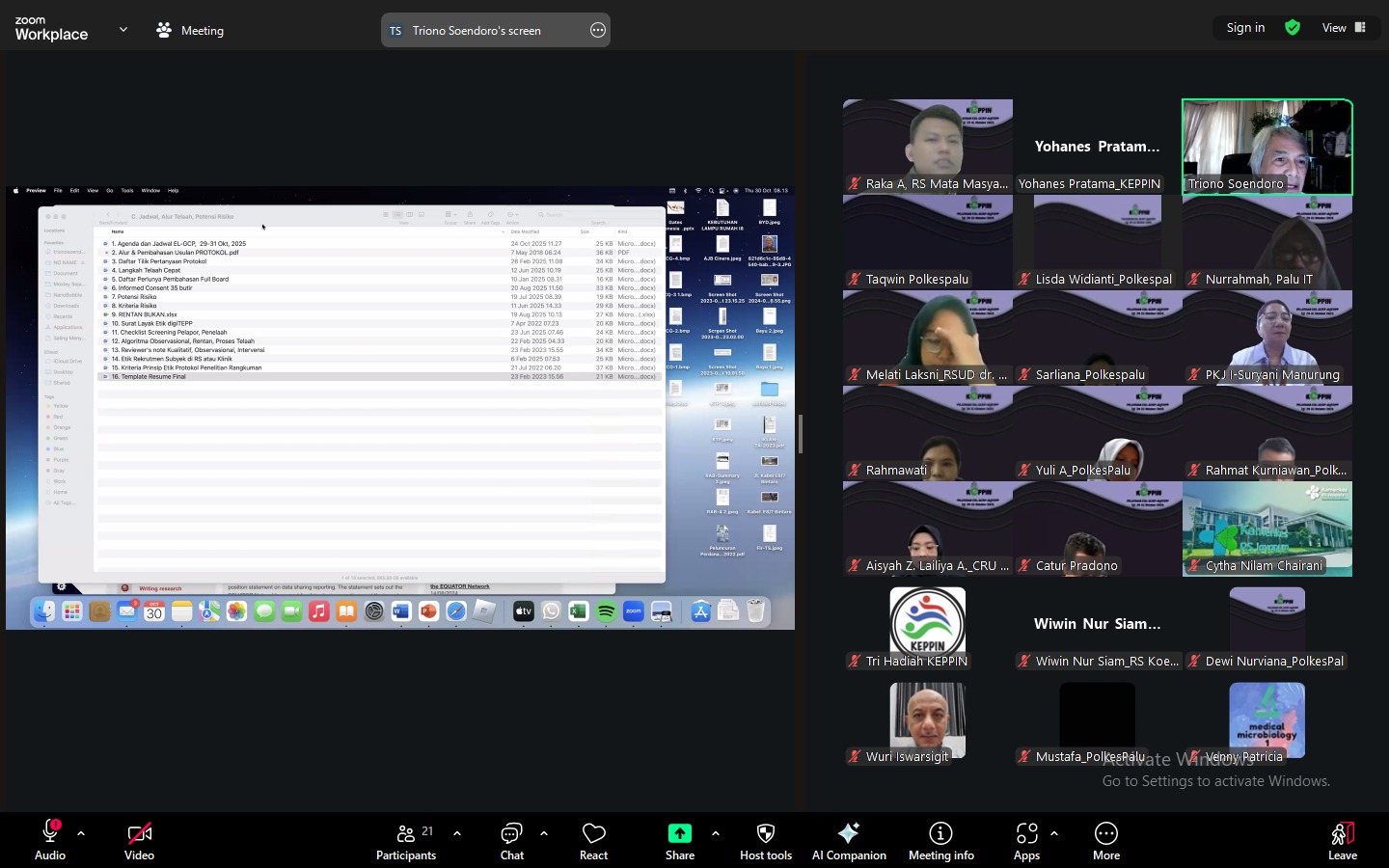Viewport: 1389px width, 868px height.
Task: Open the Chat panel
Action: click(x=511, y=841)
